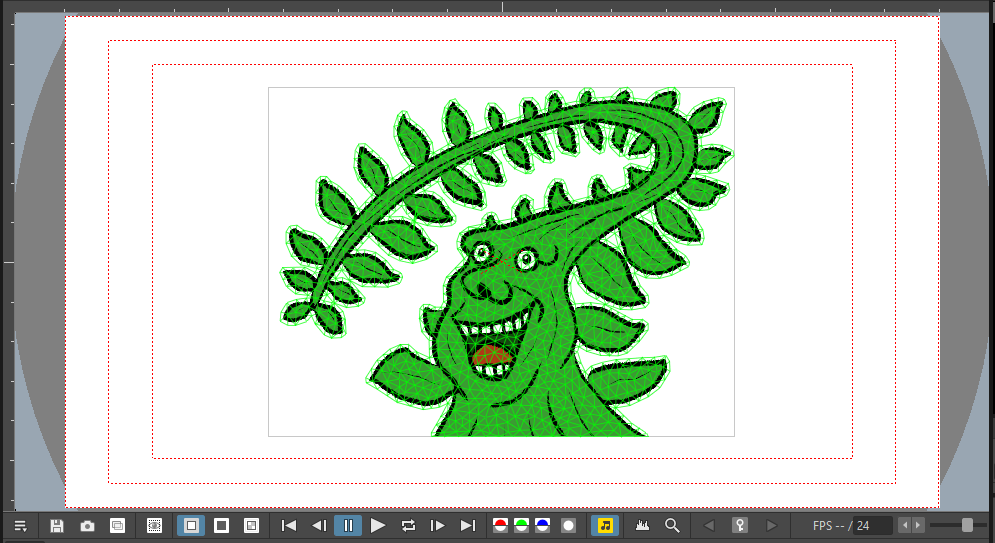Go to the next key (right triangle)
The width and height of the screenshot is (995, 543).
[771, 526]
